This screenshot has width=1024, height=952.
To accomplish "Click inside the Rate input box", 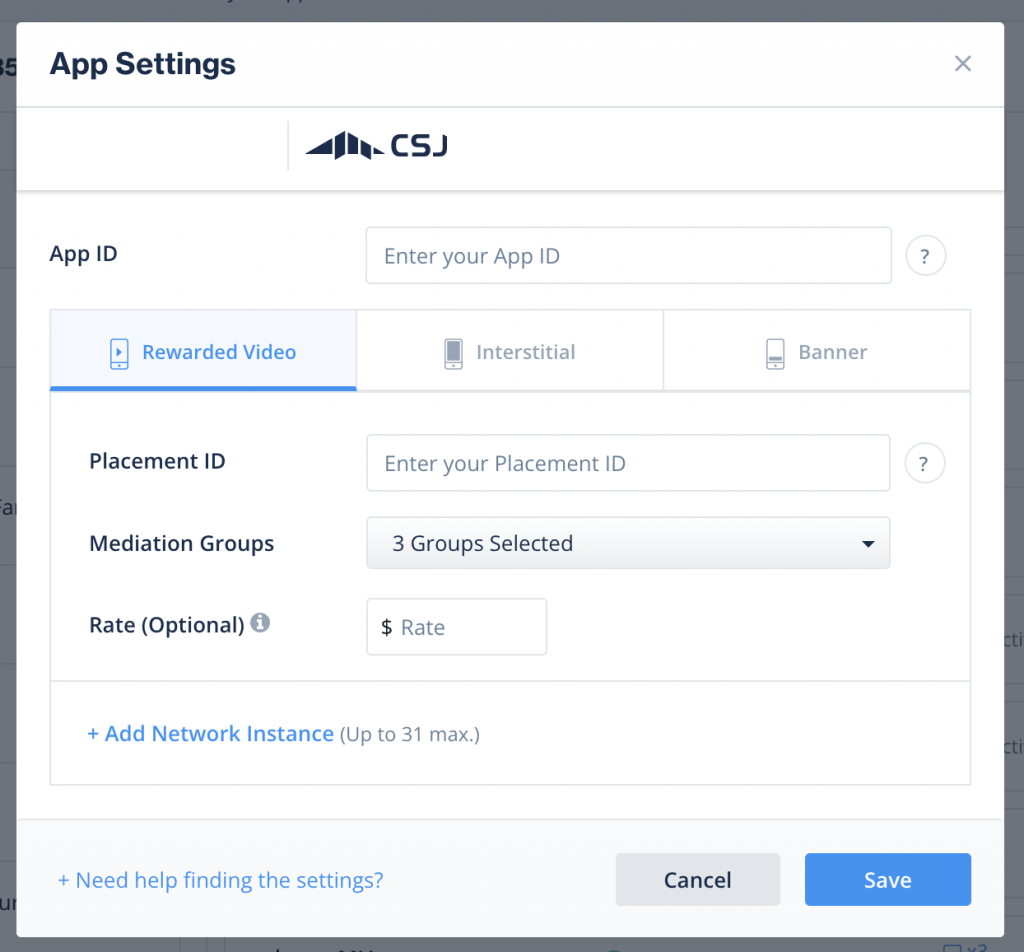I will click(460, 627).
